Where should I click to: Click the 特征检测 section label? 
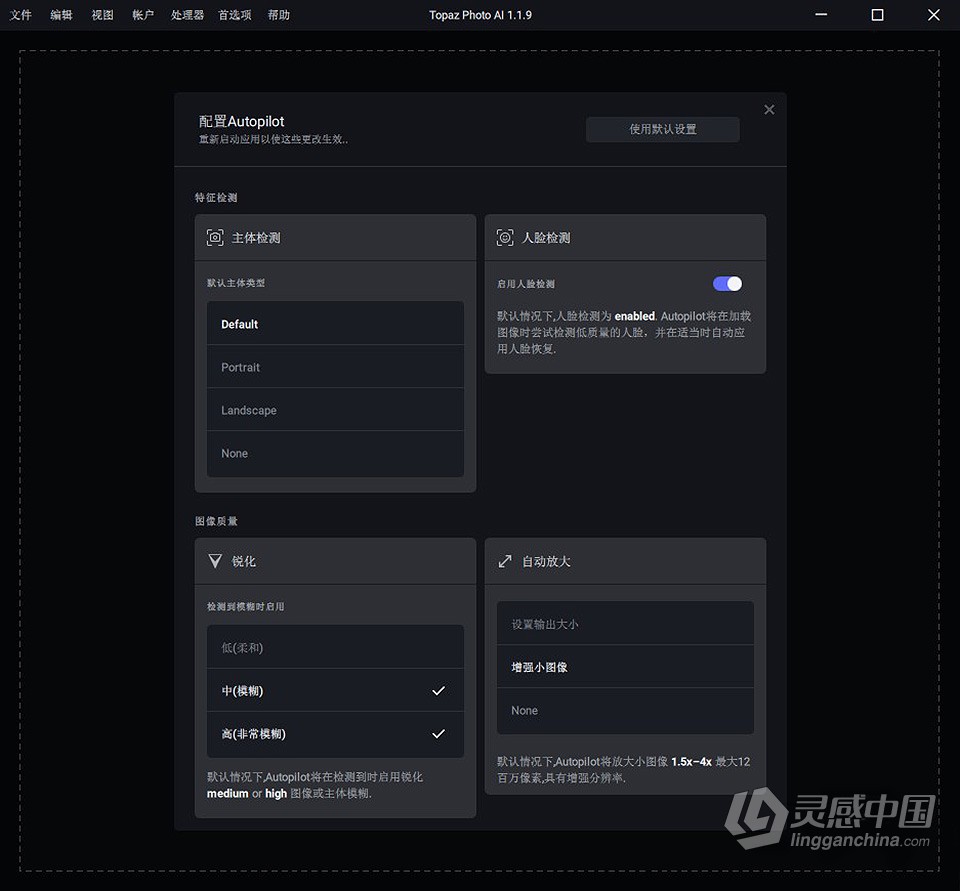coord(216,197)
